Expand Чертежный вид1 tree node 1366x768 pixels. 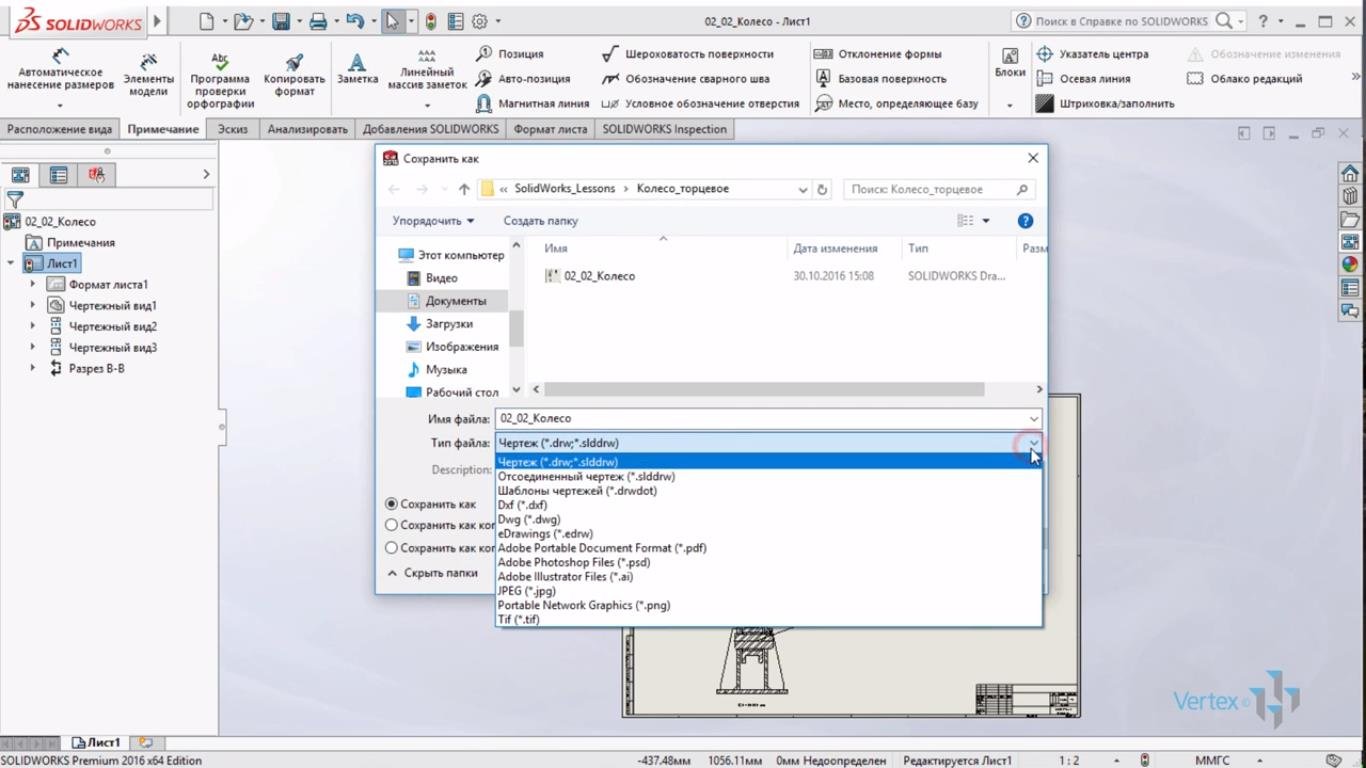pos(33,305)
